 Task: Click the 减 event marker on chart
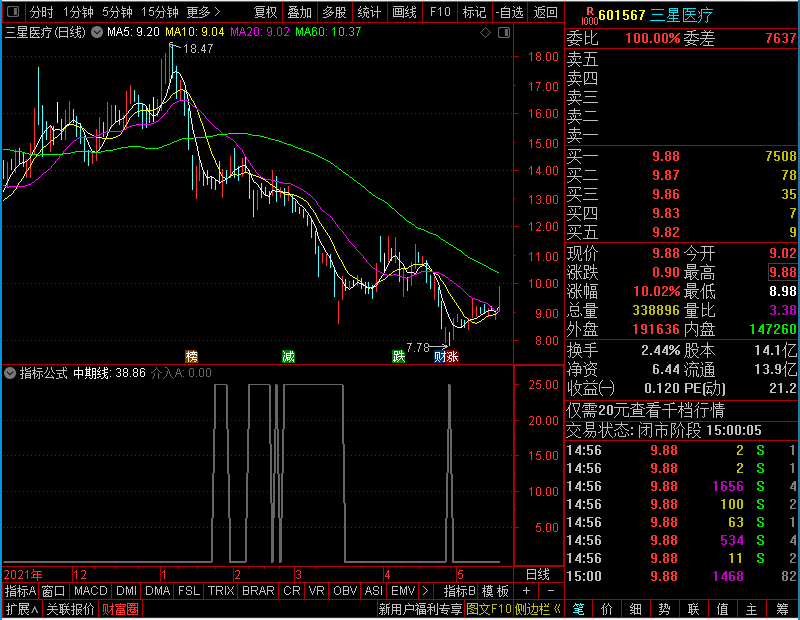pos(289,356)
